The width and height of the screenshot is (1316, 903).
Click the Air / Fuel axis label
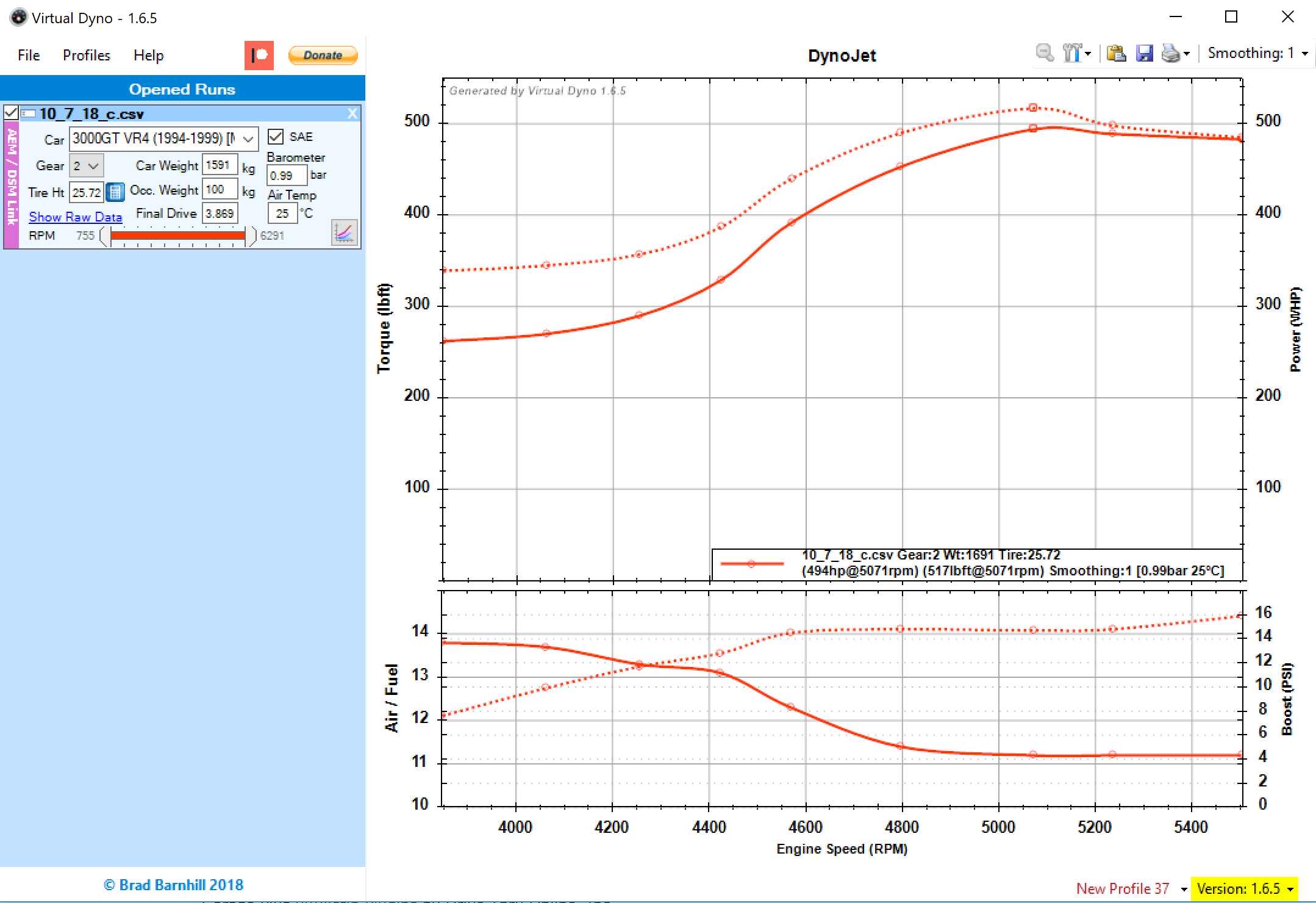click(x=392, y=699)
